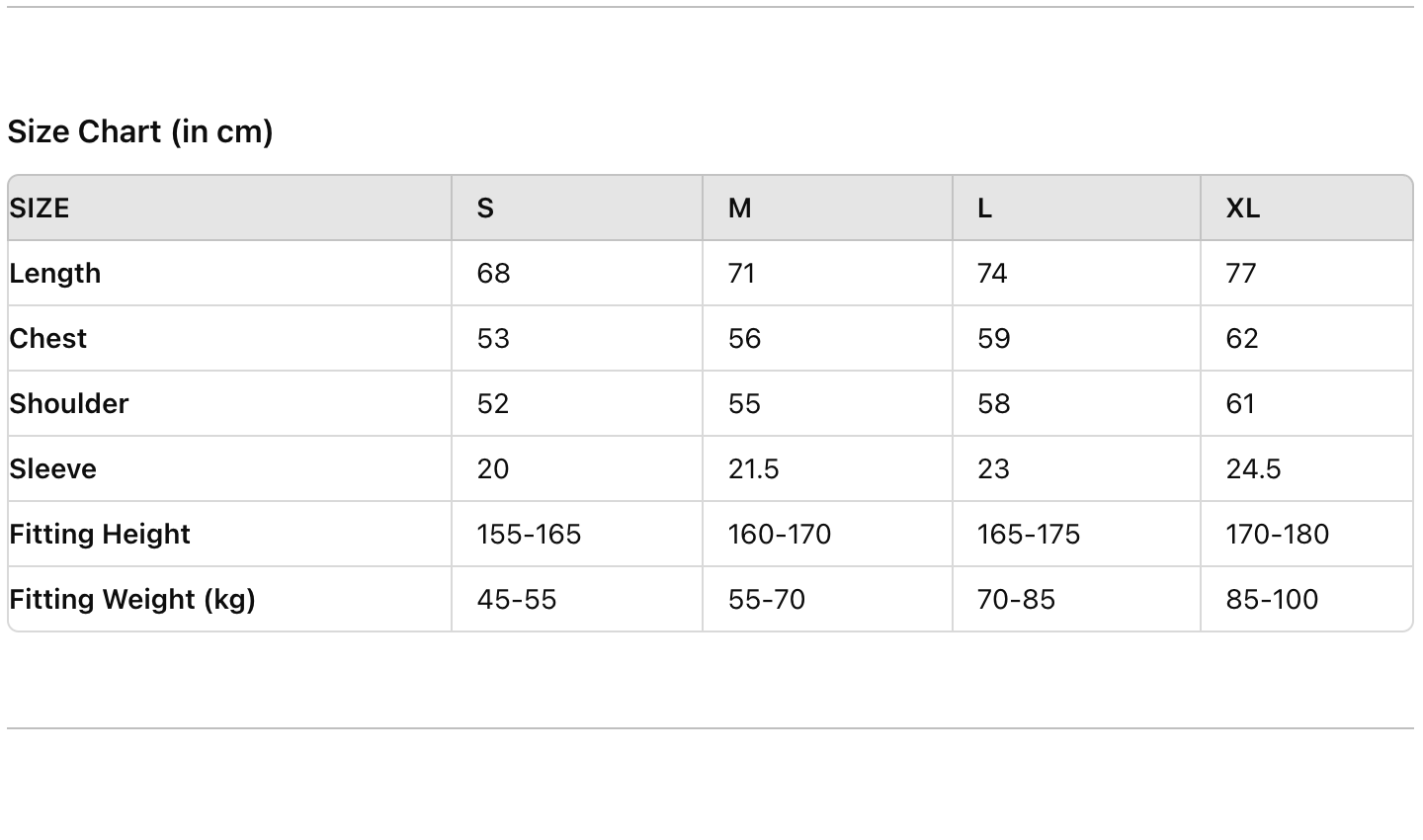The image size is (1423, 840).
Task: Click the Chest row label
Action: pyautogui.click(x=48, y=338)
